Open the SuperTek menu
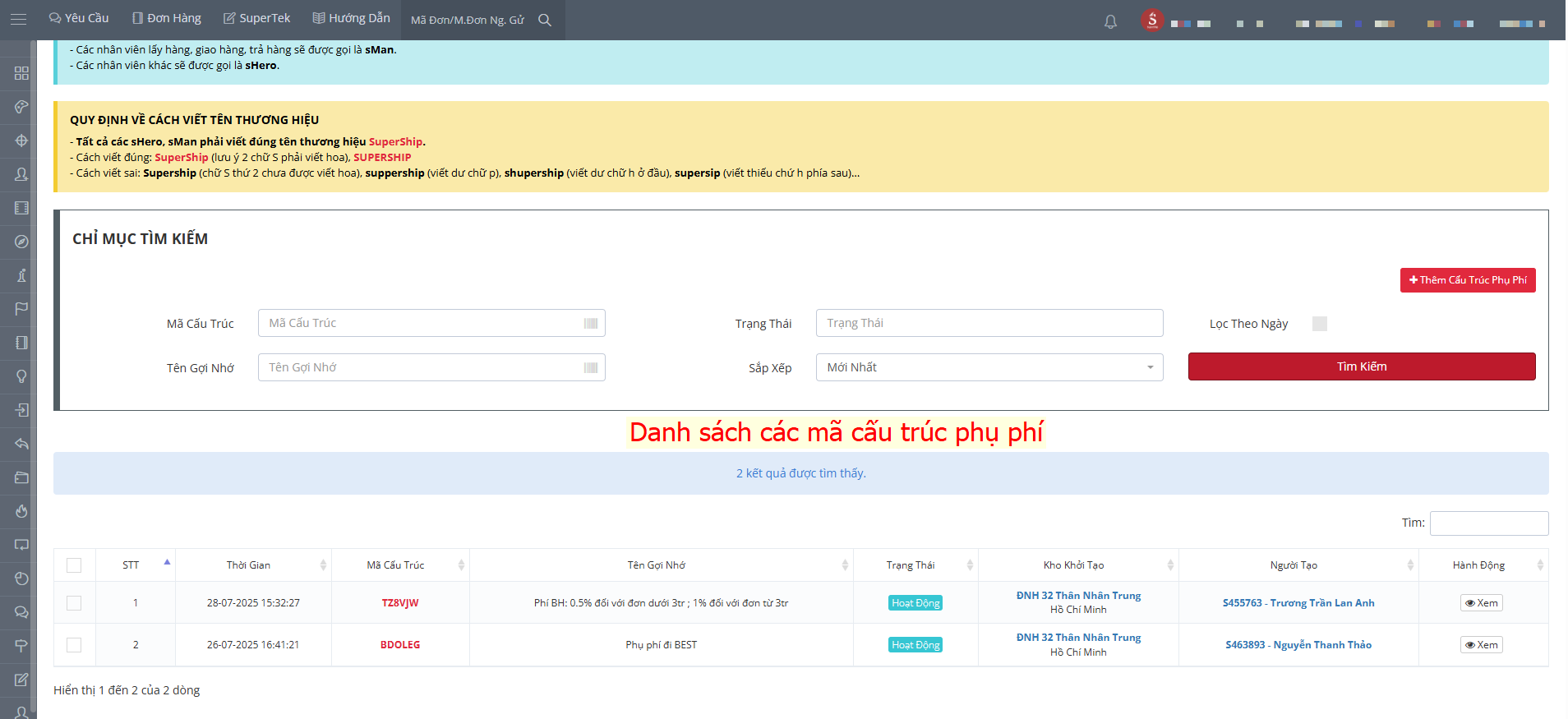The image size is (1568, 719). [x=257, y=18]
